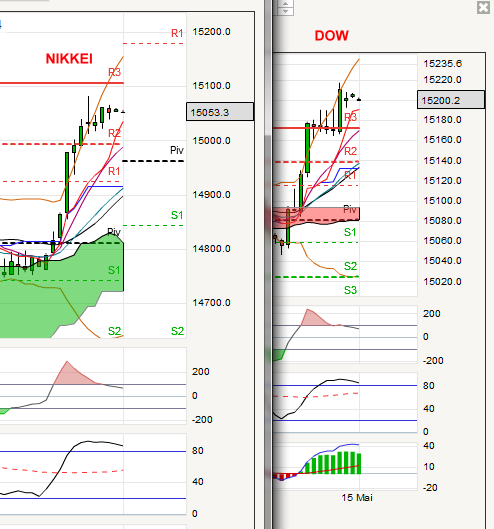Click the 15140.0 label on DOW axis
The height and width of the screenshot is (529, 494).
442,161
